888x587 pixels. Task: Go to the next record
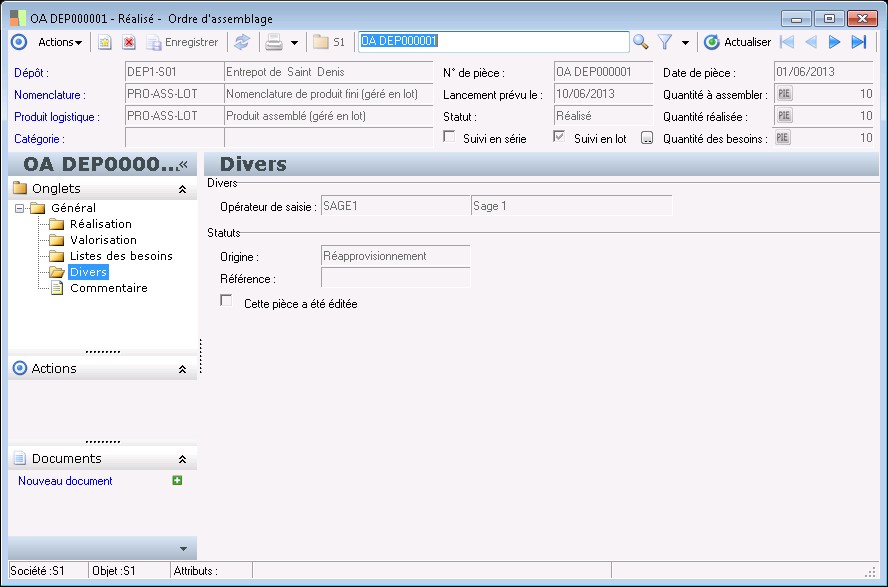tap(834, 42)
